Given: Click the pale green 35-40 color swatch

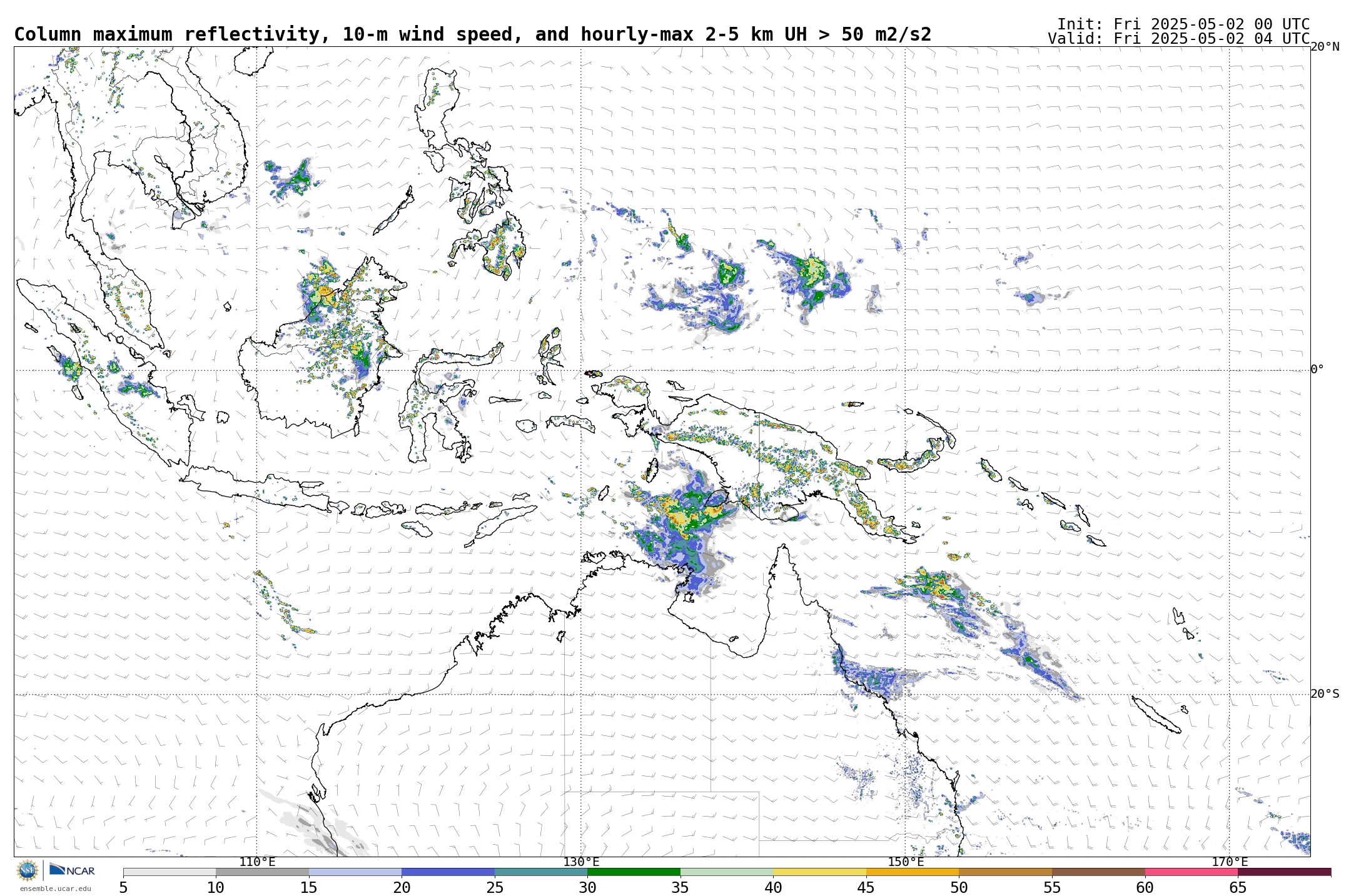Looking at the screenshot, I should [x=727, y=872].
